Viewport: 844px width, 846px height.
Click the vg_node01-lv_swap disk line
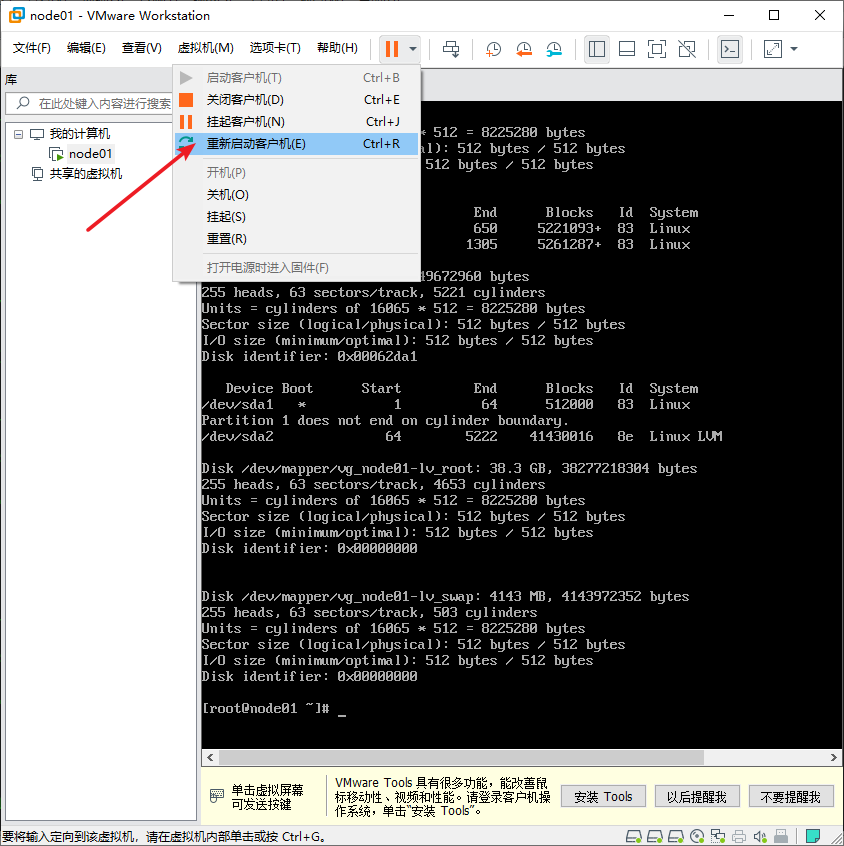pos(445,596)
